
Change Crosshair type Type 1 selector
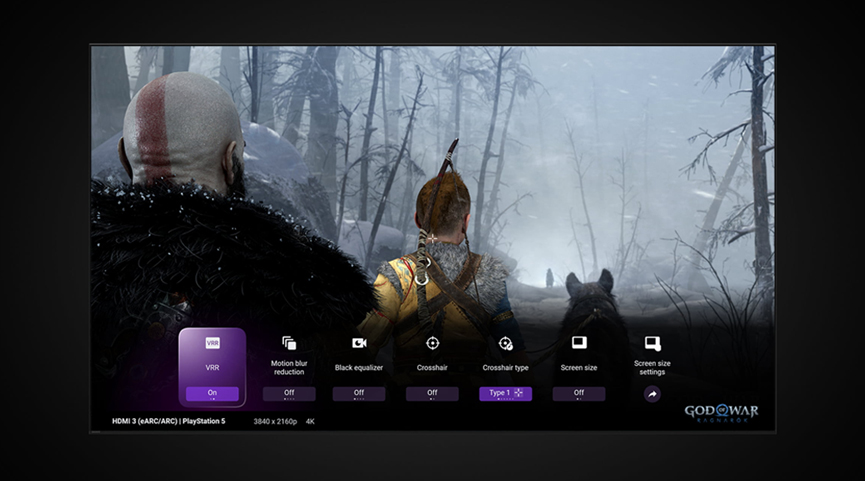[x=505, y=393]
